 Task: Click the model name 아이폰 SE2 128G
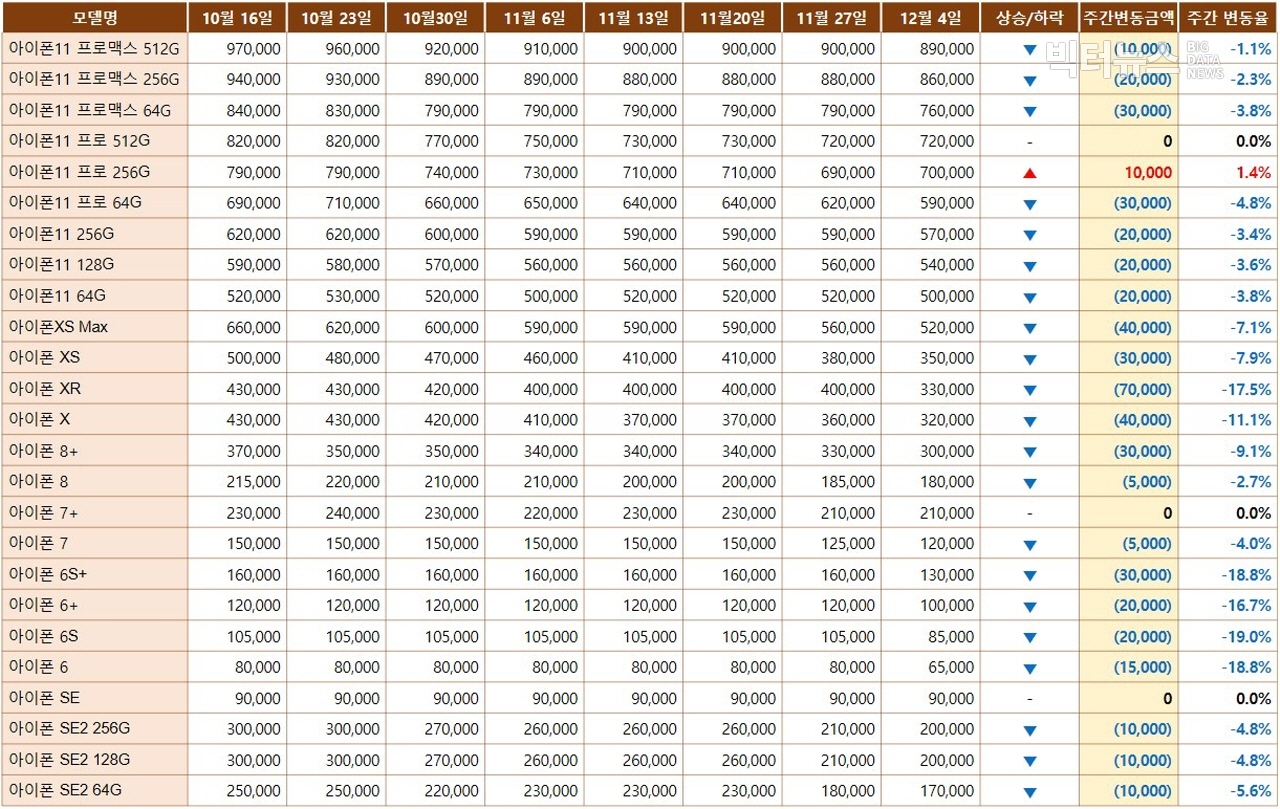(x=69, y=759)
